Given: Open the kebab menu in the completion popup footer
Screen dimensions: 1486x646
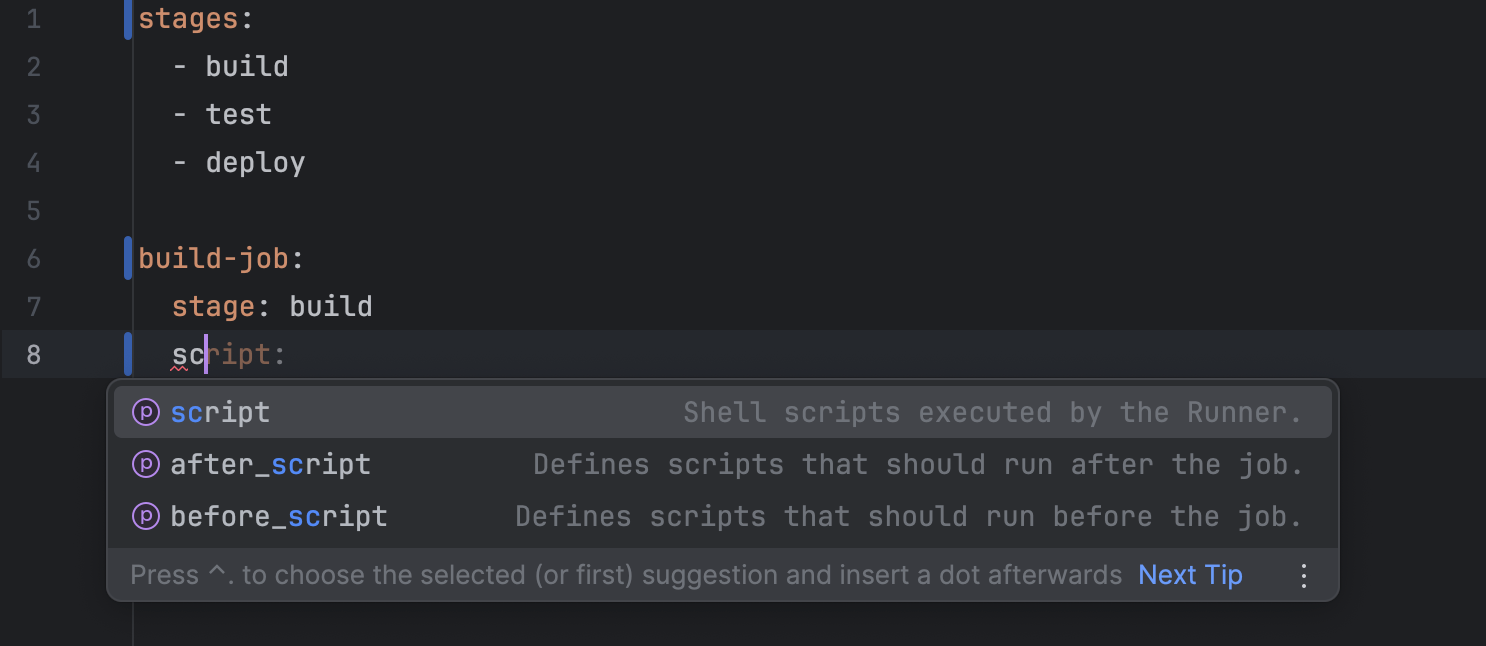Looking at the screenshot, I should [x=1303, y=574].
